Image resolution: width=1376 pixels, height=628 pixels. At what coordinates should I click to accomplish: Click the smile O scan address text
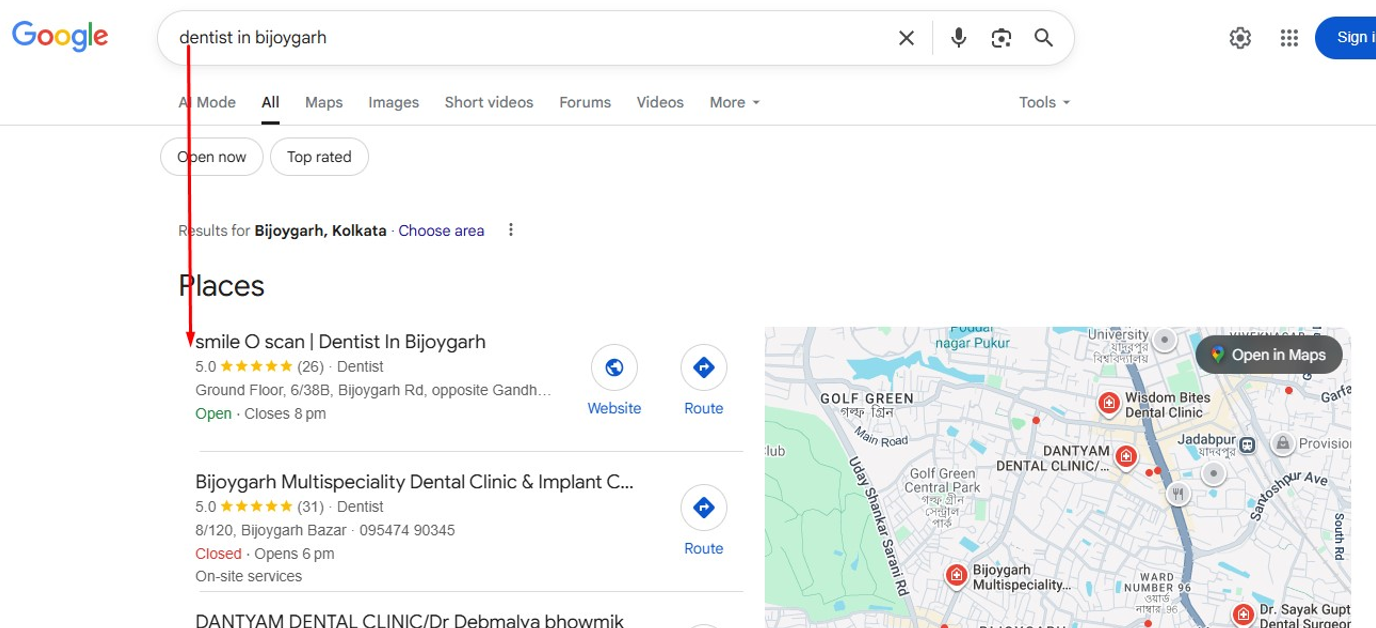[374, 390]
